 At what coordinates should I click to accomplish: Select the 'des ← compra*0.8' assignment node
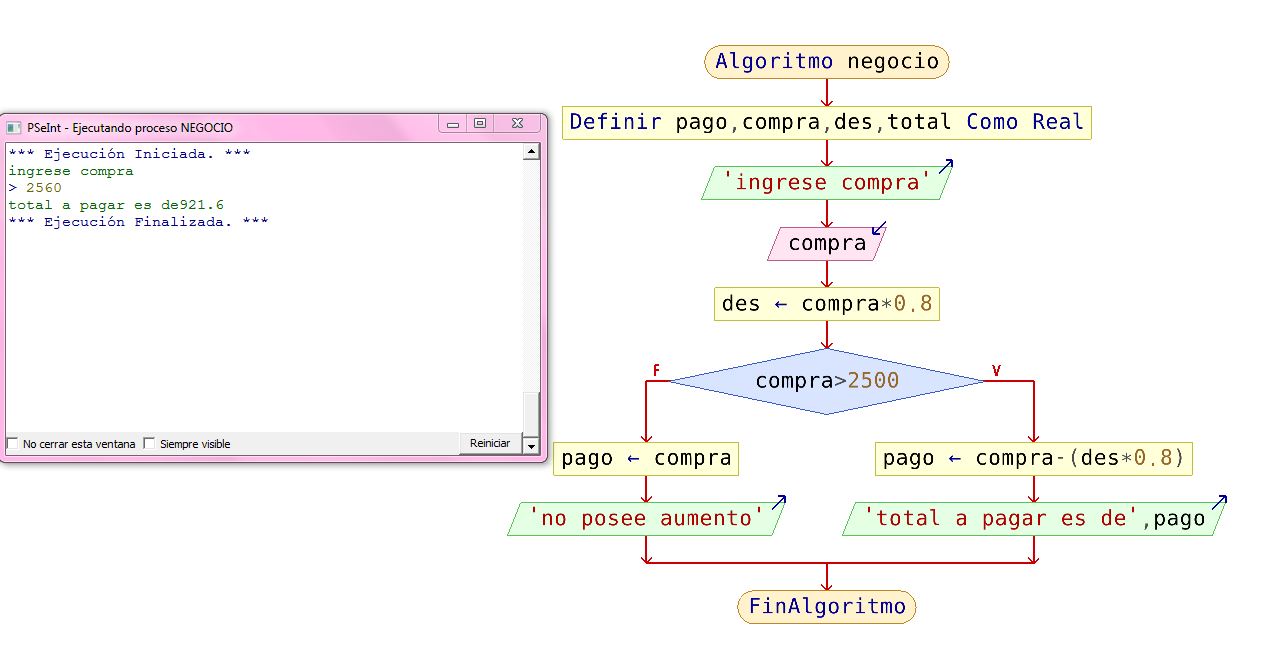pyautogui.click(x=826, y=303)
